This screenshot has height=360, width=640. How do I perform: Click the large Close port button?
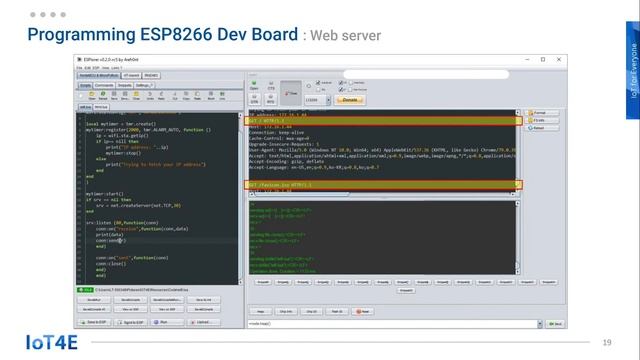[291, 93]
